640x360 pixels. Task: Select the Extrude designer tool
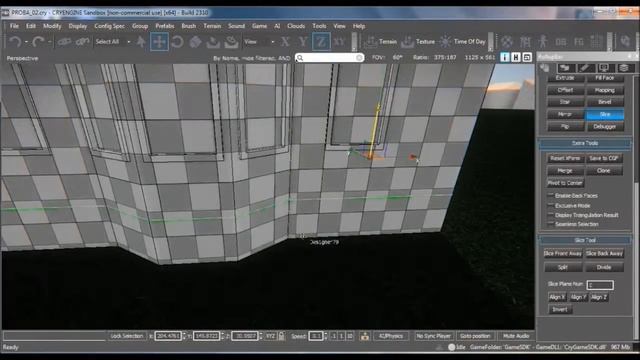coord(565,78)
